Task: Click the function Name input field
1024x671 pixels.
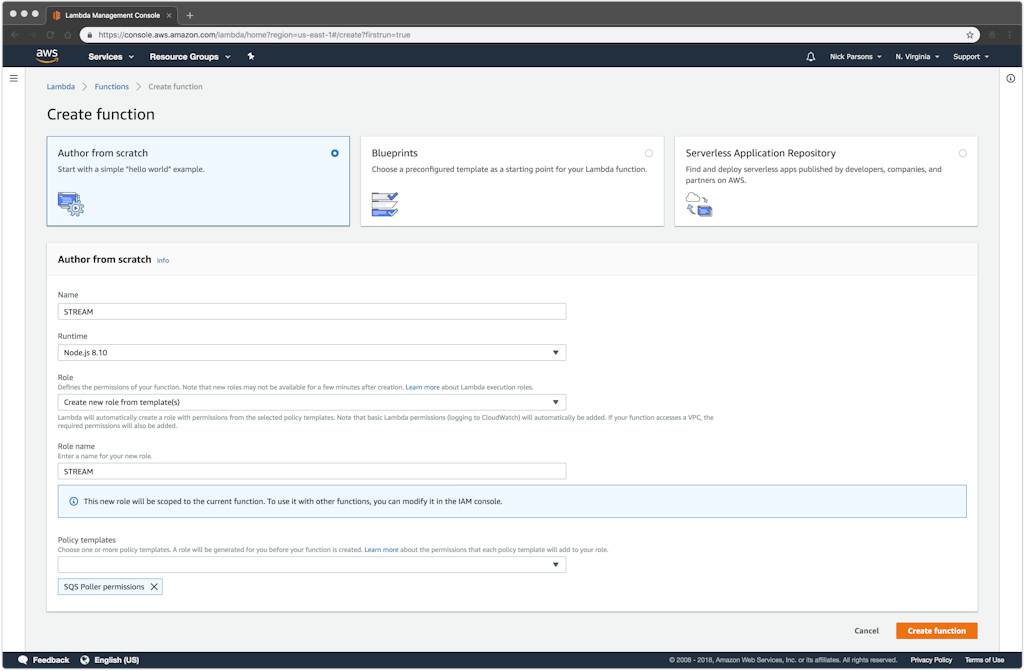Action: click(x=311, y=312)
